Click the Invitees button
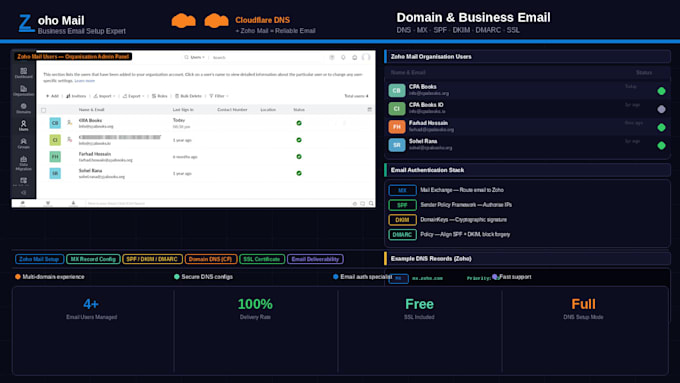The height and width of the screenshot is (383, 680). pyautogui.click(x=76, y=96)
